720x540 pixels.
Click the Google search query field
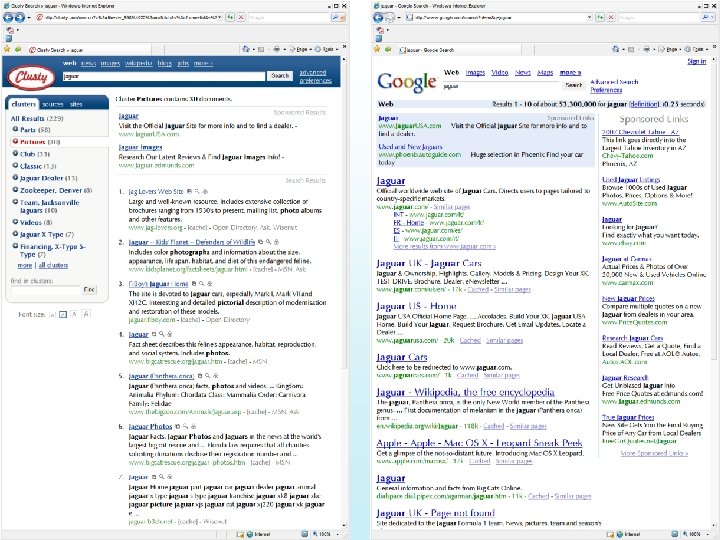pyautogui.click(x=502, y=85)
